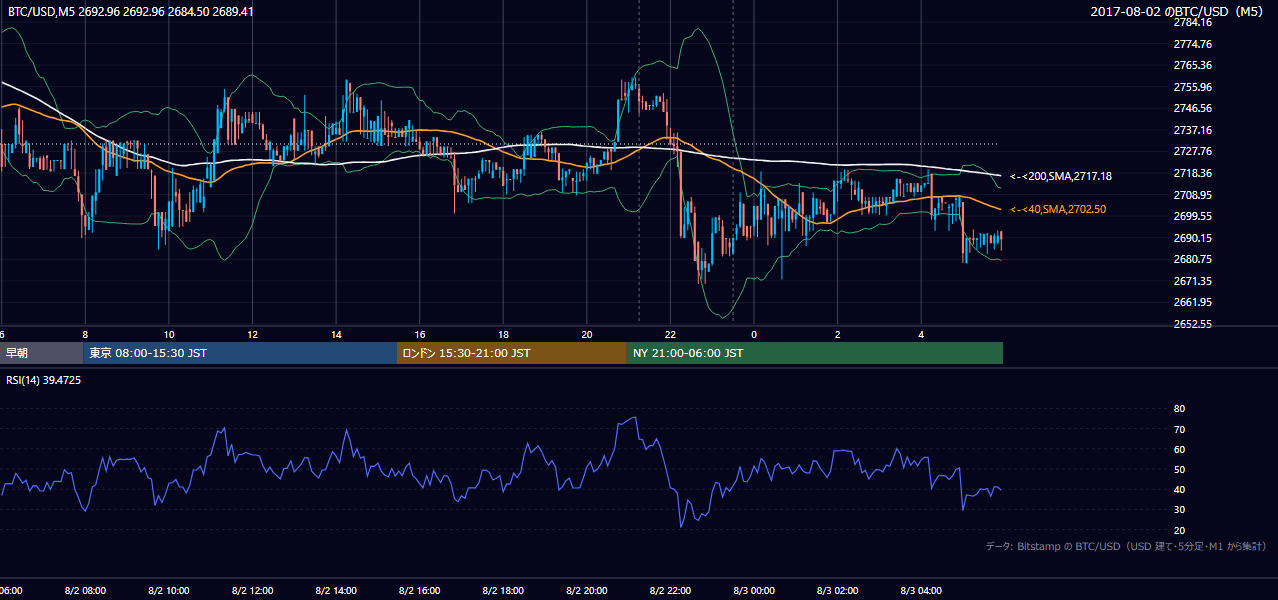The image size is (1278, 600).
Task: Select the 2017-08-02 BTC/USD (M5) title
Action: pyautogui.click(x=1179, y=11)
